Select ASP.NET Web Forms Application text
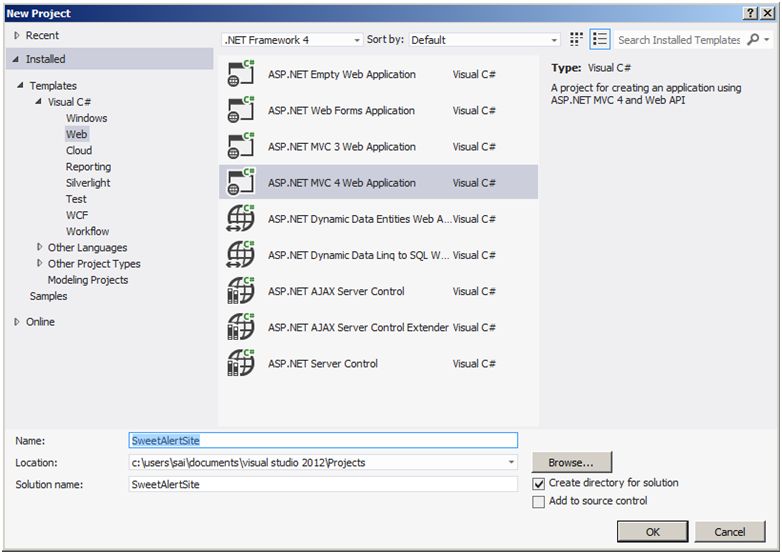 [x=341, y=111]
